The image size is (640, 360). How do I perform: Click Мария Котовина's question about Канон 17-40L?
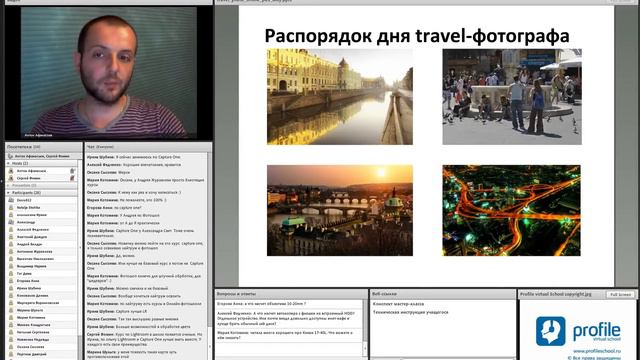285,336
